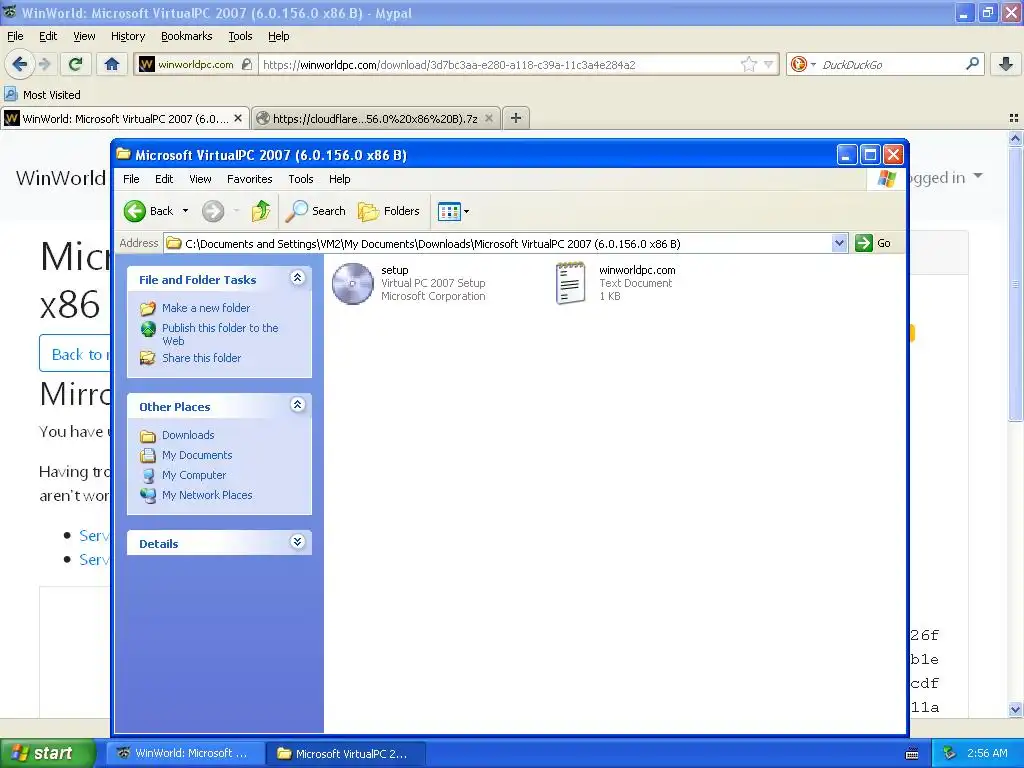Open the Most Visited bookmarks folder
This screenshot has height=768, width=1024.
click(x=42, y=95)
